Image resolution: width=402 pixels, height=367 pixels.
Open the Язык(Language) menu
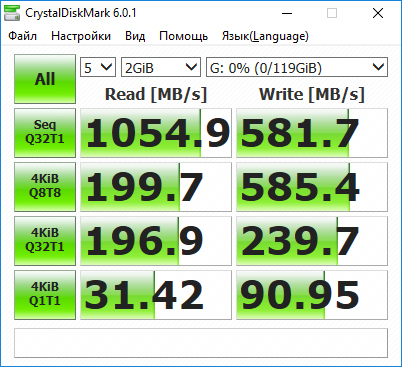coord(265,36)
